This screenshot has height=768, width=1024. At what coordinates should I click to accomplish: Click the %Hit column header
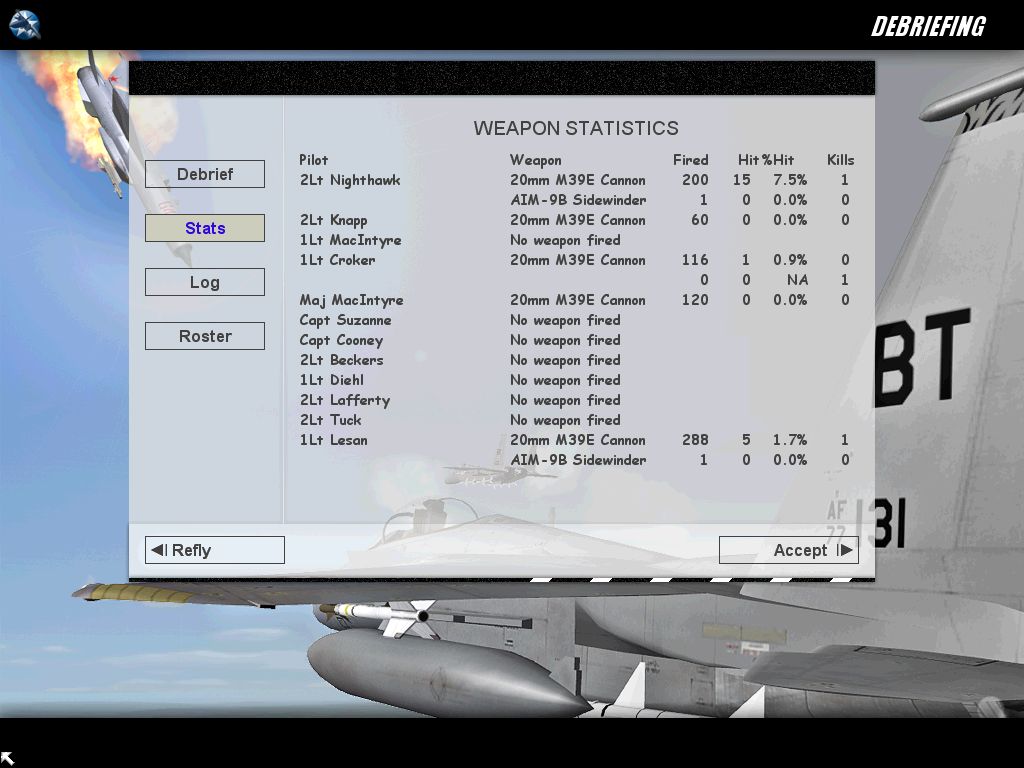point(778,160)
